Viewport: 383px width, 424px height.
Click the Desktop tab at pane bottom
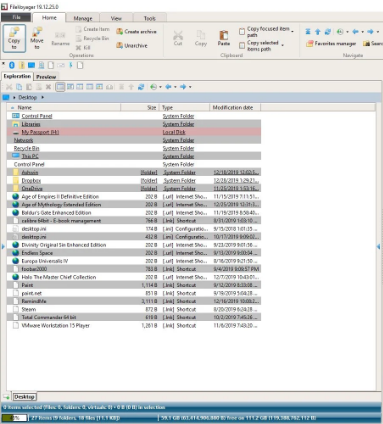pyautogui.click(x=24, y=397)
